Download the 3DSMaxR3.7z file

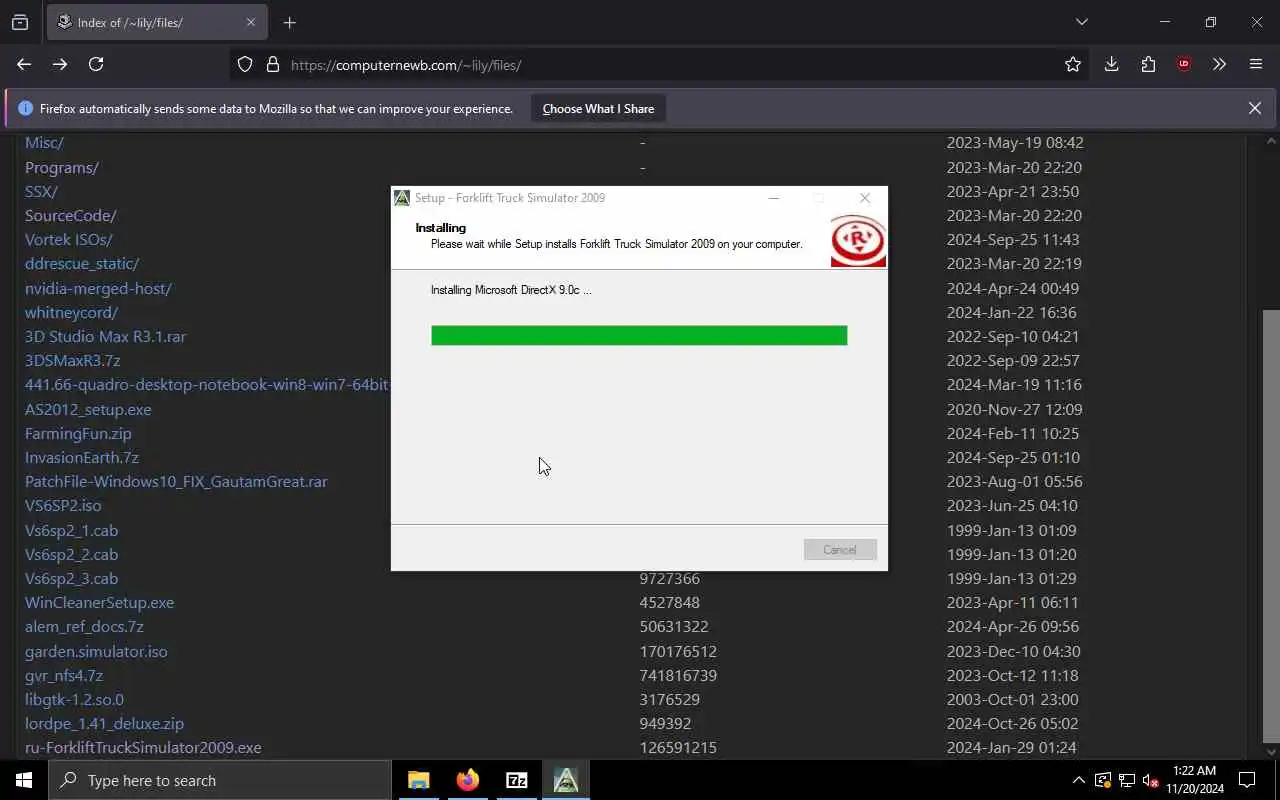pyautogui.click(x=73, y=360)
